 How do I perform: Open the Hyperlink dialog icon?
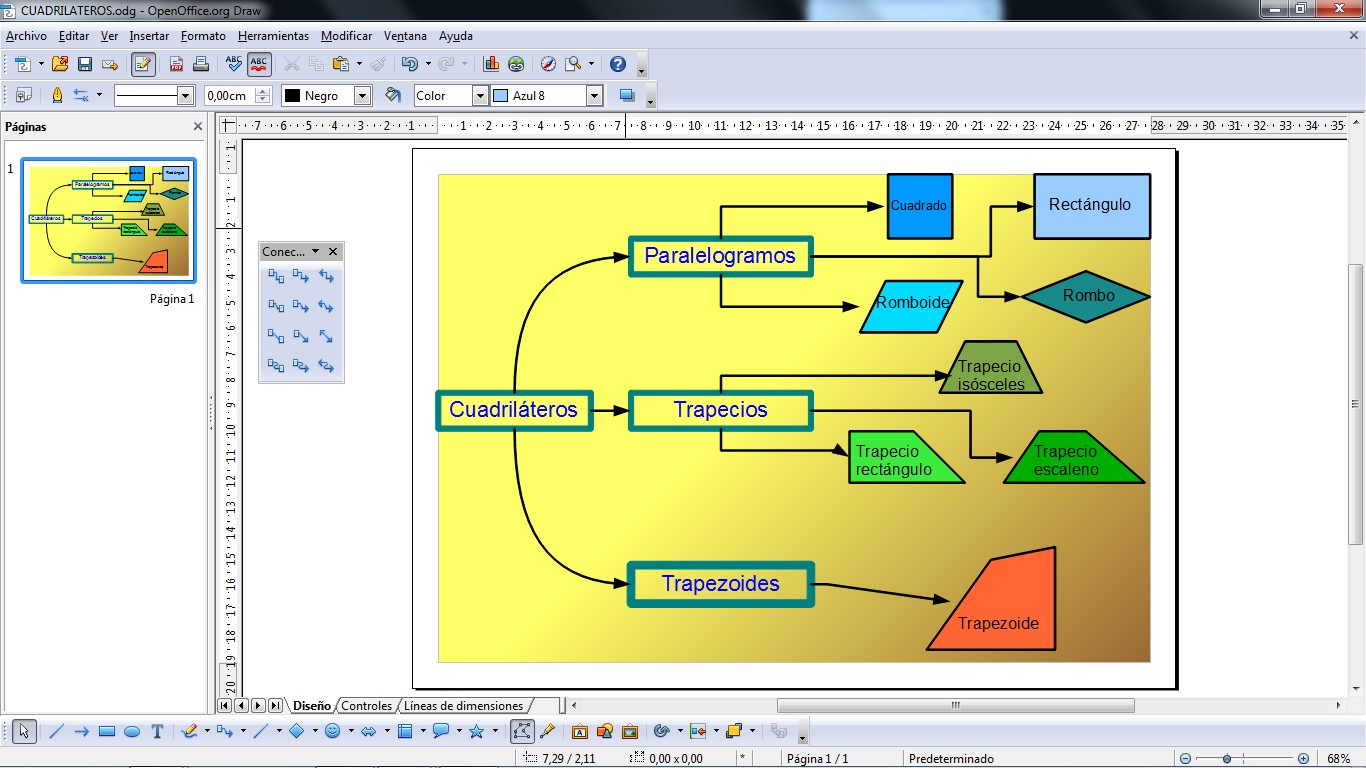click(x=516, y=64)
